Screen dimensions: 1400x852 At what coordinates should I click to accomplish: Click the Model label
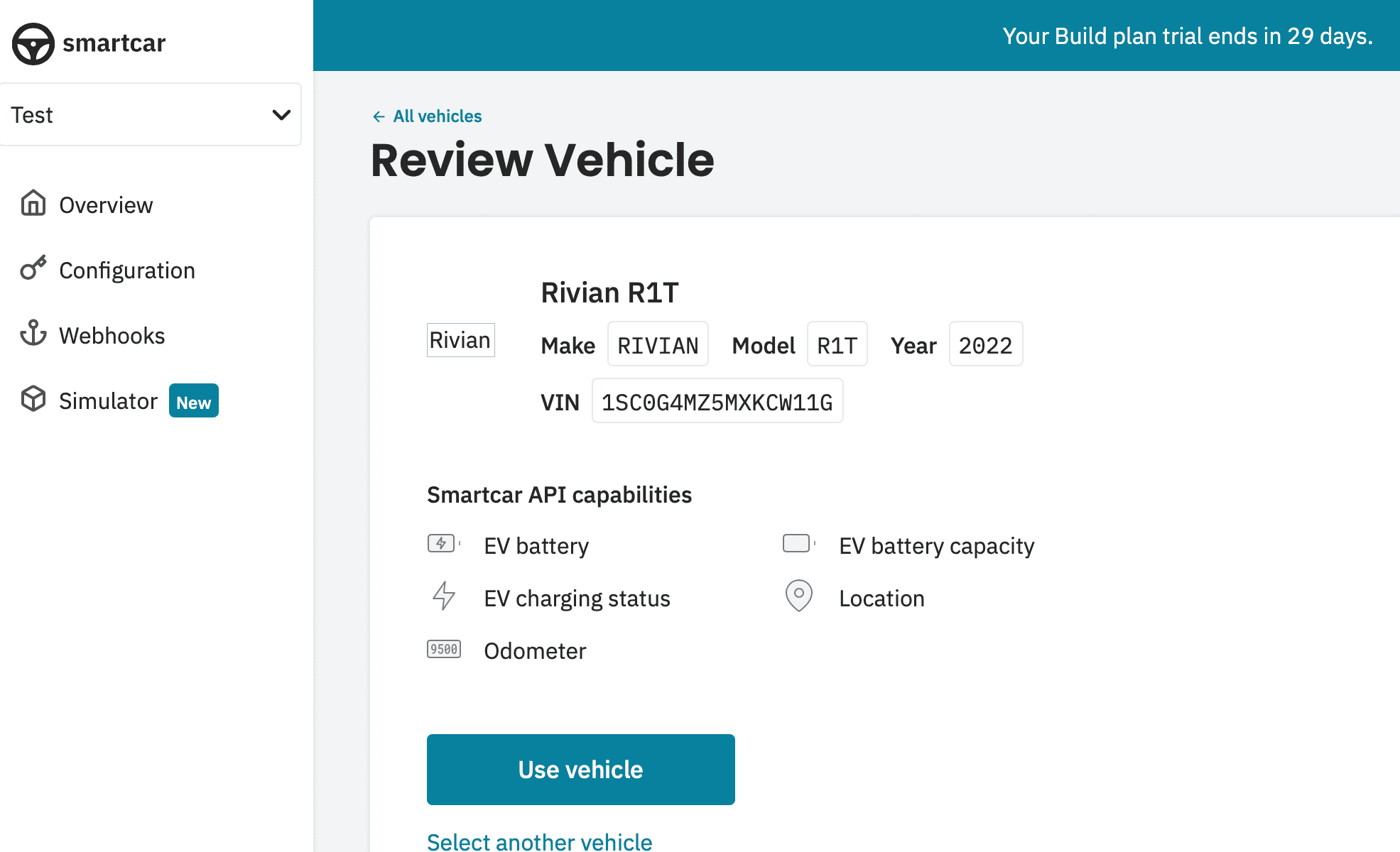point(764,346)
